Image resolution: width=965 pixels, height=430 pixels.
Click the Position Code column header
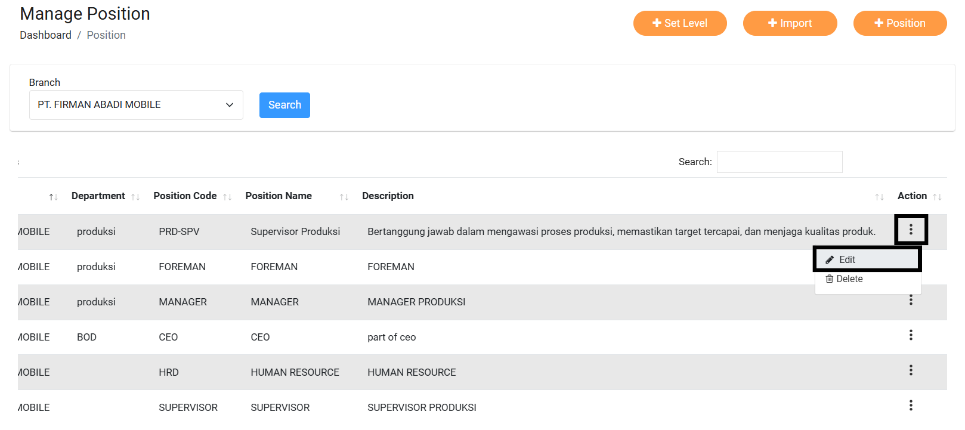pos(185,196)
